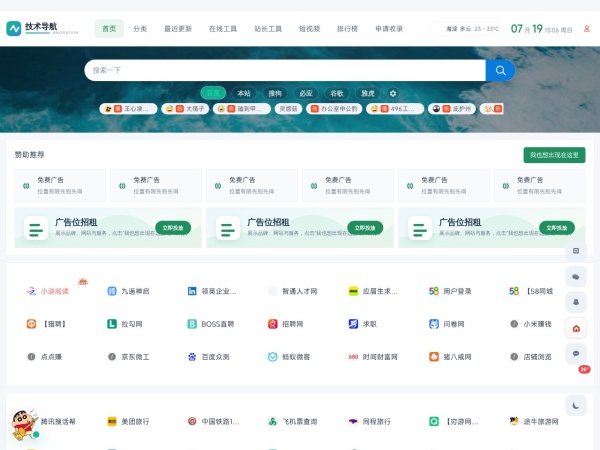This screenshot has width=600, height=450.
Task: Go to 首页 nav tab
Action: tap(109, 29)
